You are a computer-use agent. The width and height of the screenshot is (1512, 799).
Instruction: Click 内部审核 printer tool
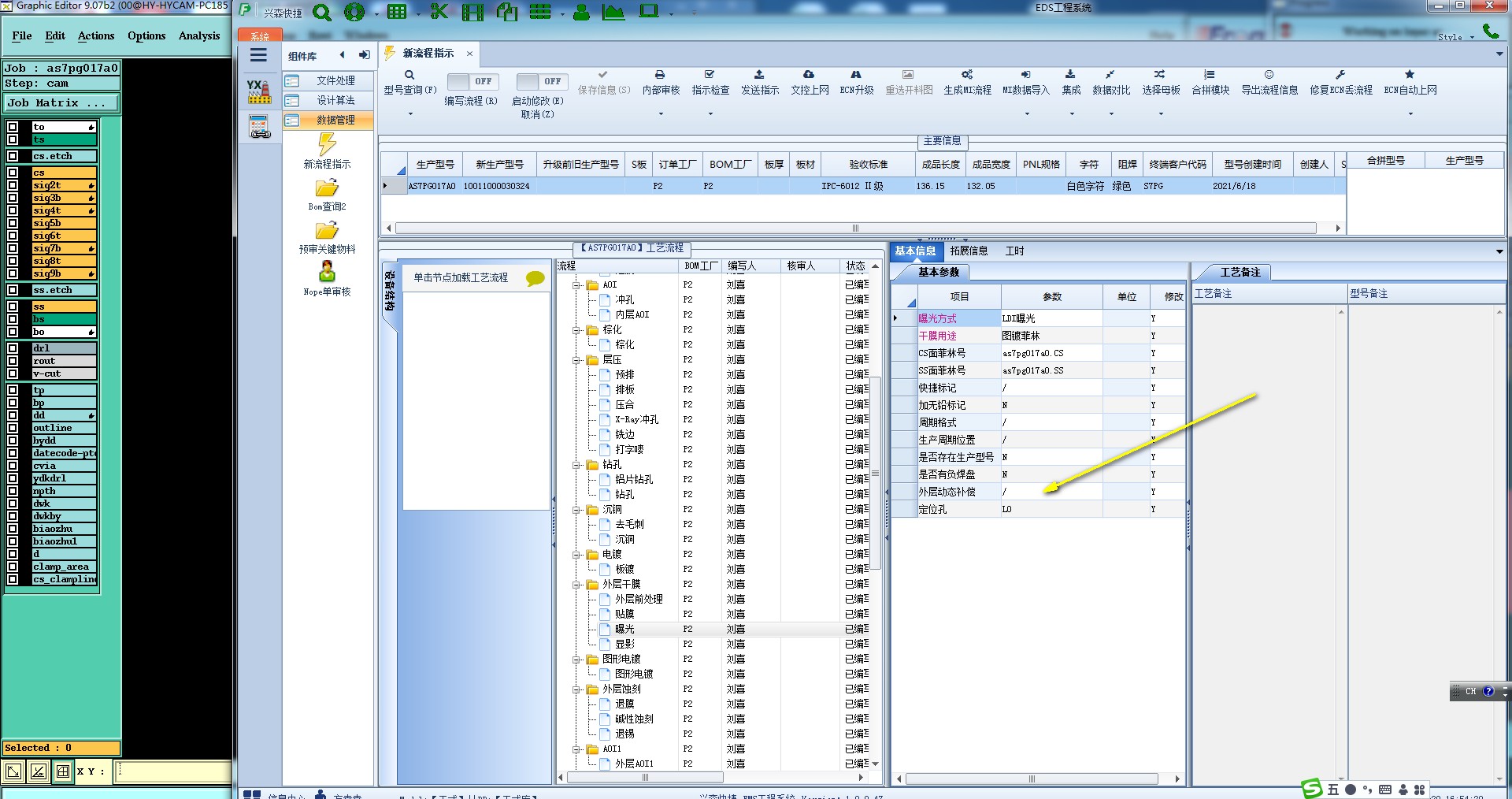[x=661, y=82]
